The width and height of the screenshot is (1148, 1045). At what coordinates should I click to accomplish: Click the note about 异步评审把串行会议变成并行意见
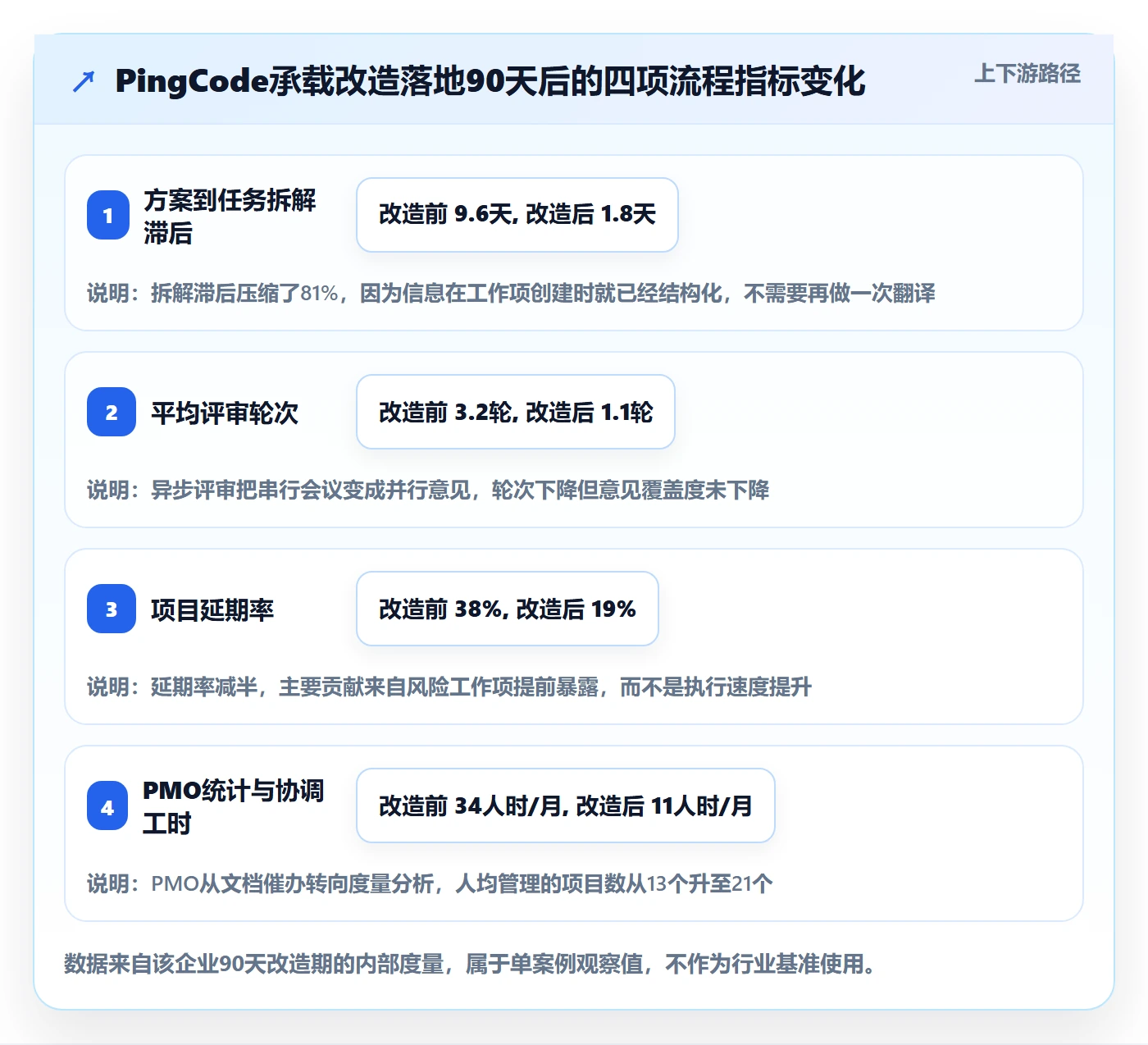point(428,490)
